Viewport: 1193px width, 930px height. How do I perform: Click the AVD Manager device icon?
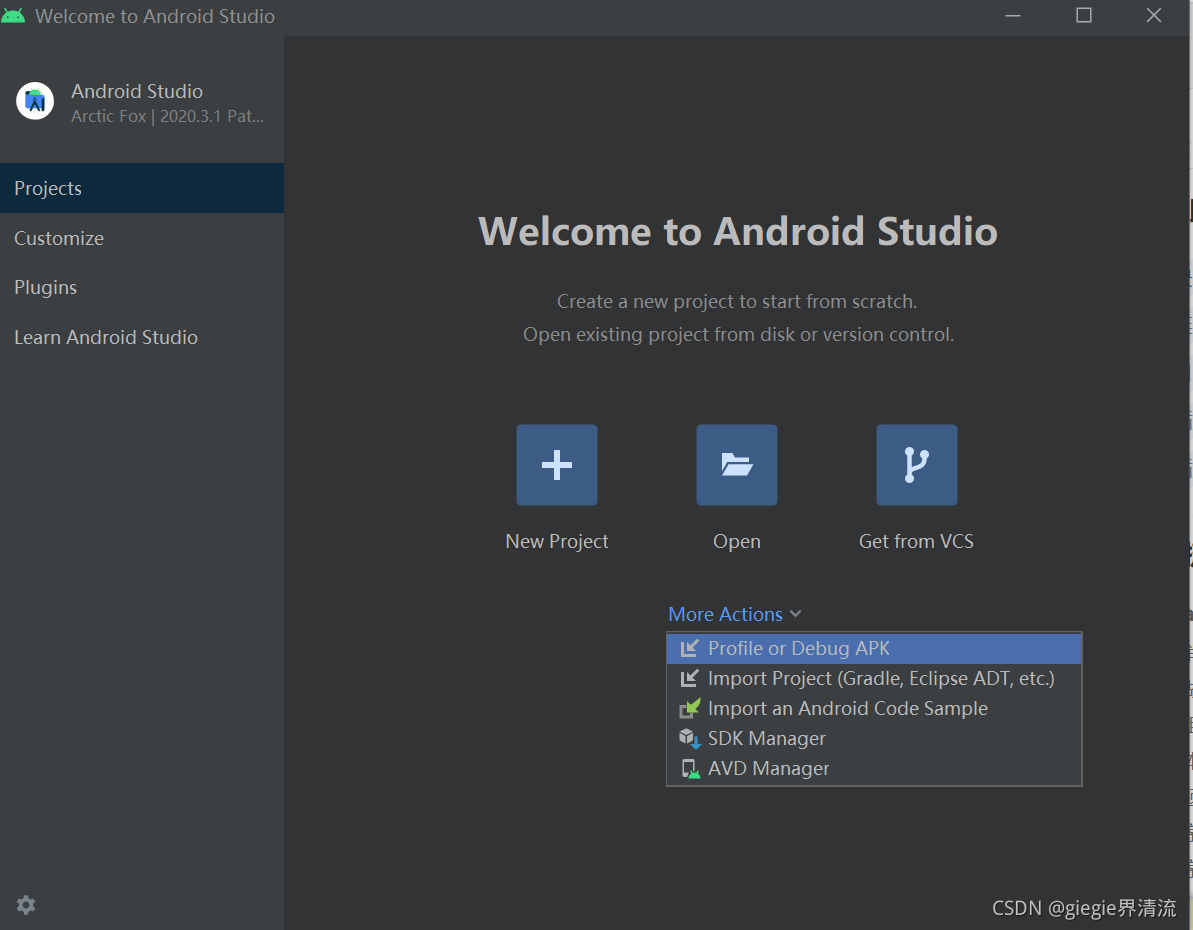pos(690,769)
